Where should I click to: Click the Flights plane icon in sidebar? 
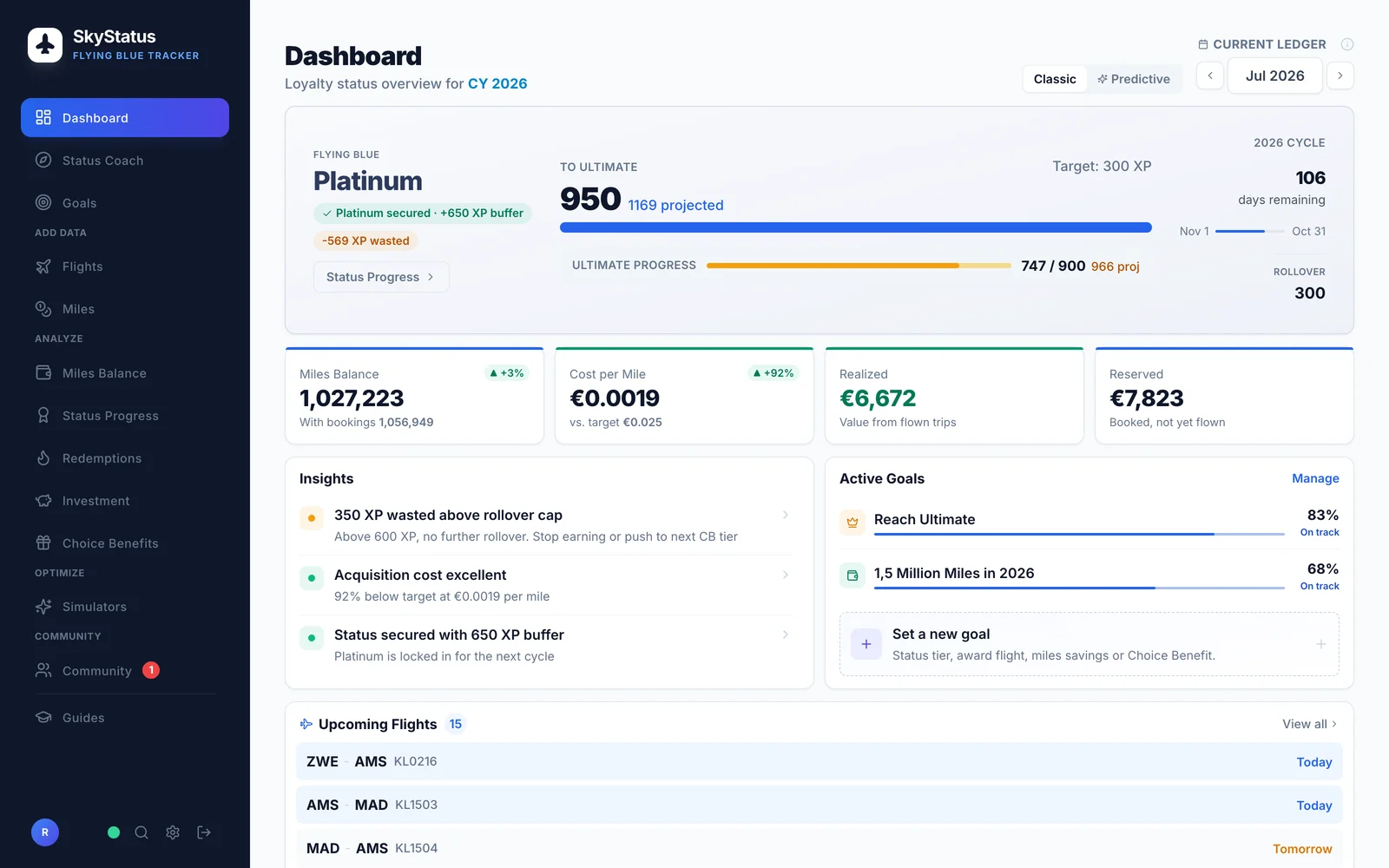43,266
